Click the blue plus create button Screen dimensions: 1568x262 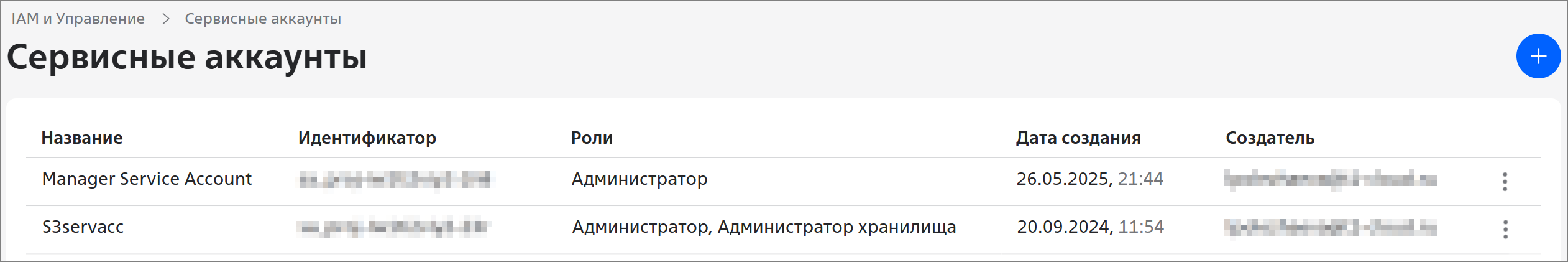(1538, 57)
